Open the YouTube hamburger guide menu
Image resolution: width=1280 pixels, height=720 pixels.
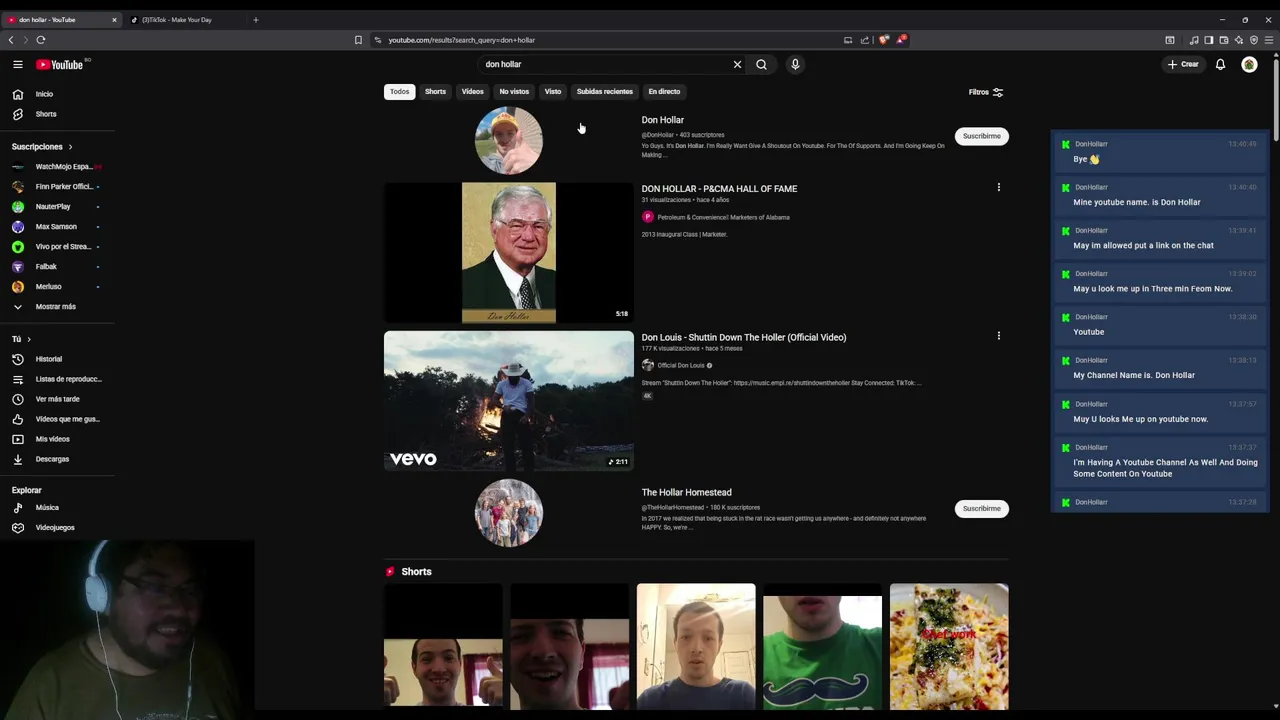click(x=17, y=64)
